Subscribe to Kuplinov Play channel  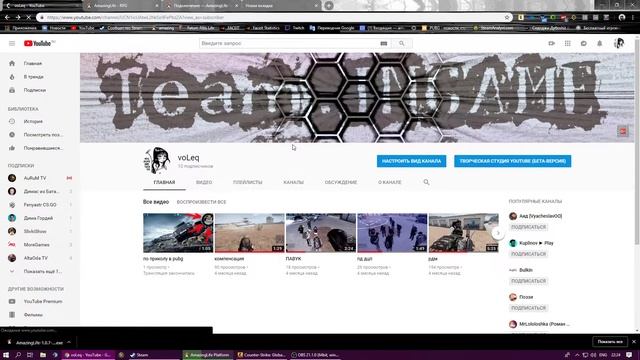529,254
